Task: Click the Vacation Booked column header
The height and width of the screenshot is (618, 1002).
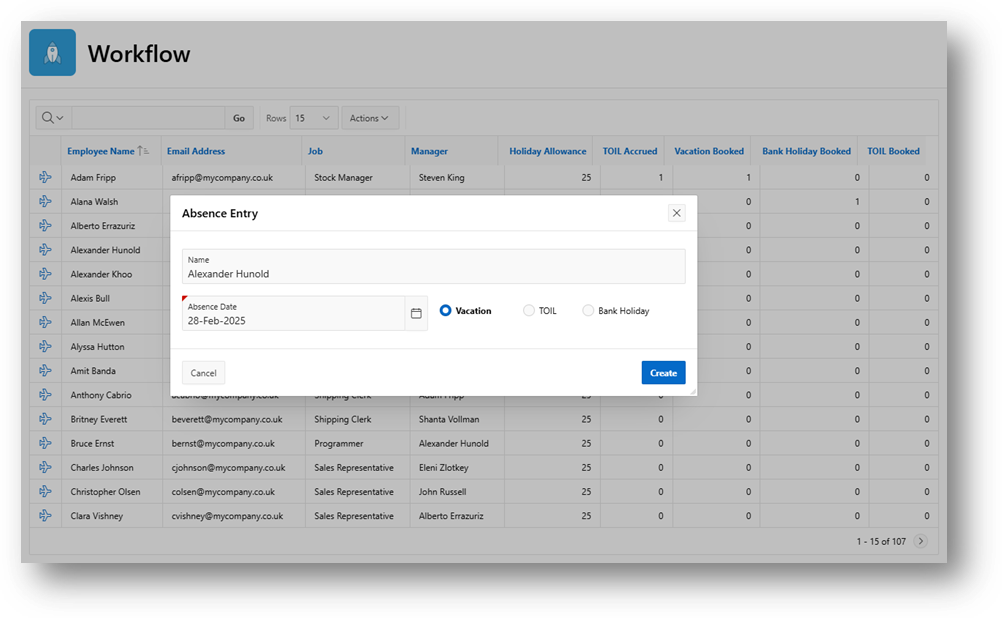Action: (x=709, y=151)
